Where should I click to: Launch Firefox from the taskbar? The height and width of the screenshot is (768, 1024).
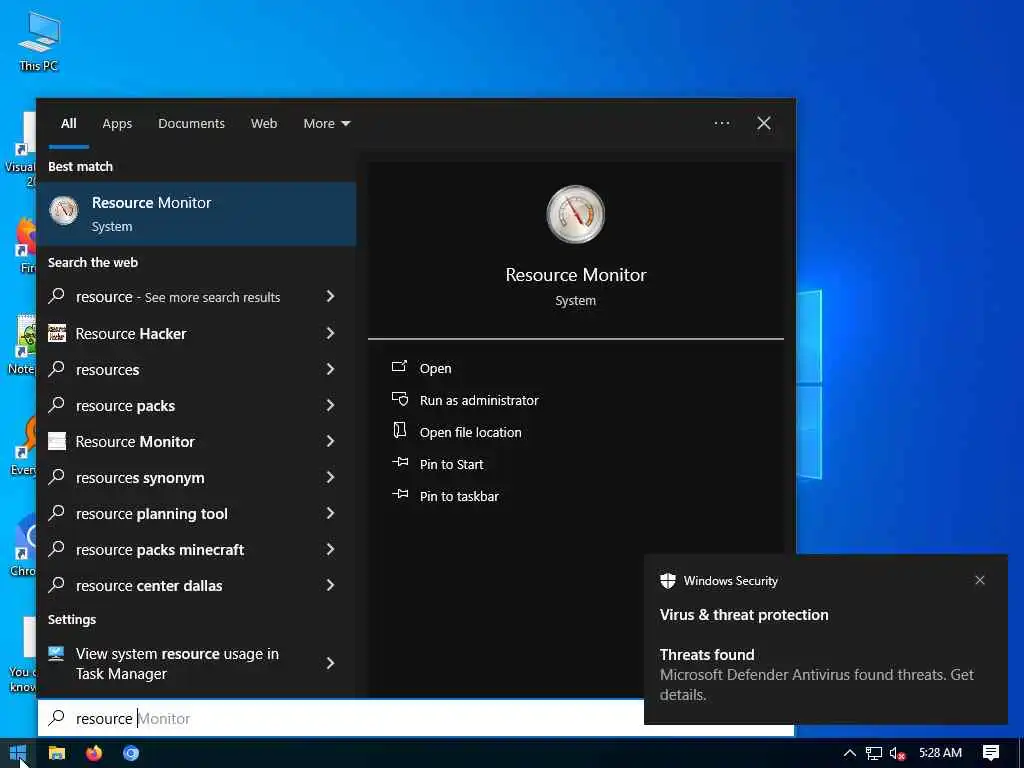[94, 753]
